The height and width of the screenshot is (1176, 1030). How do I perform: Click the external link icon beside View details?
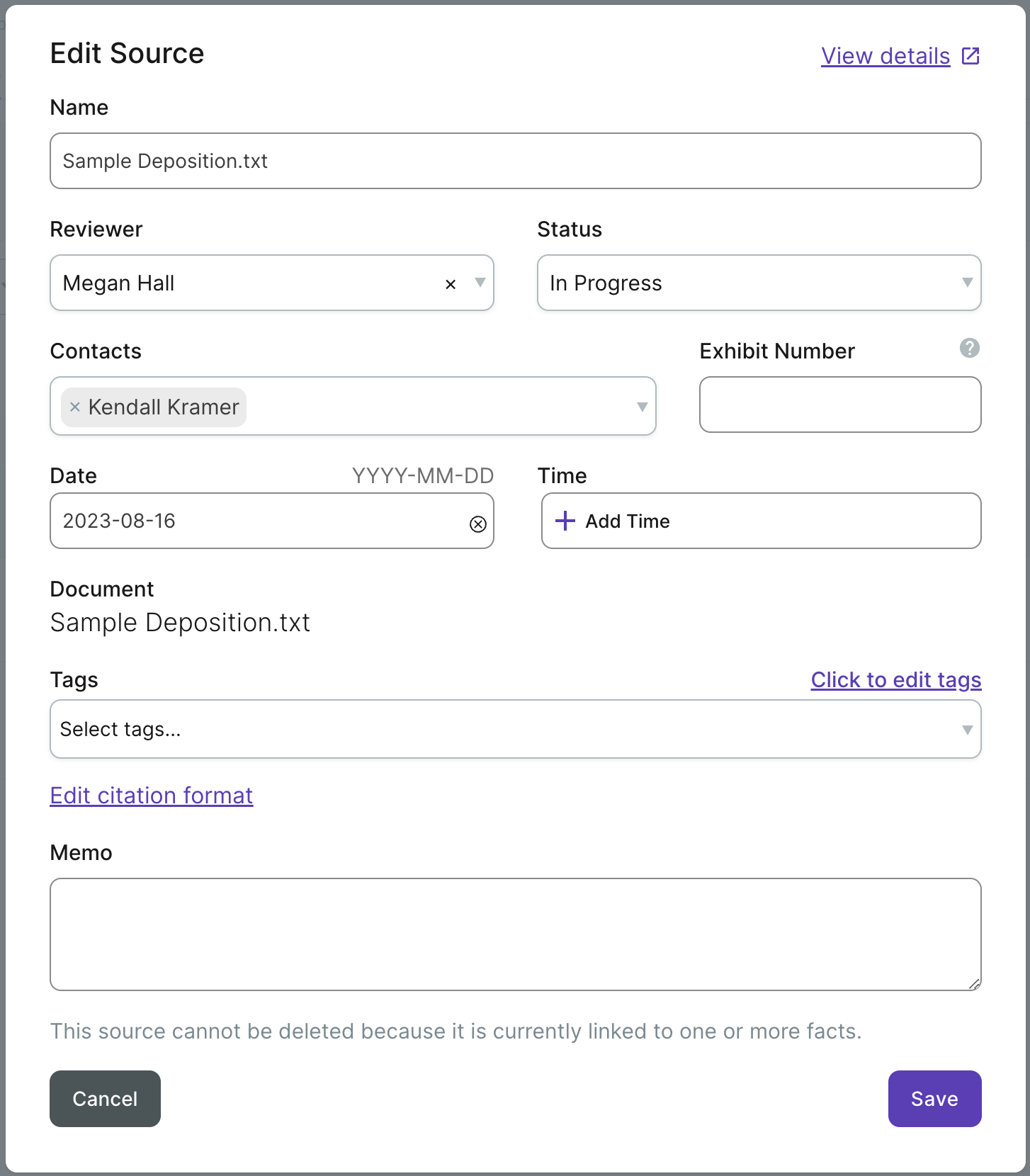(x=970, y=56)
